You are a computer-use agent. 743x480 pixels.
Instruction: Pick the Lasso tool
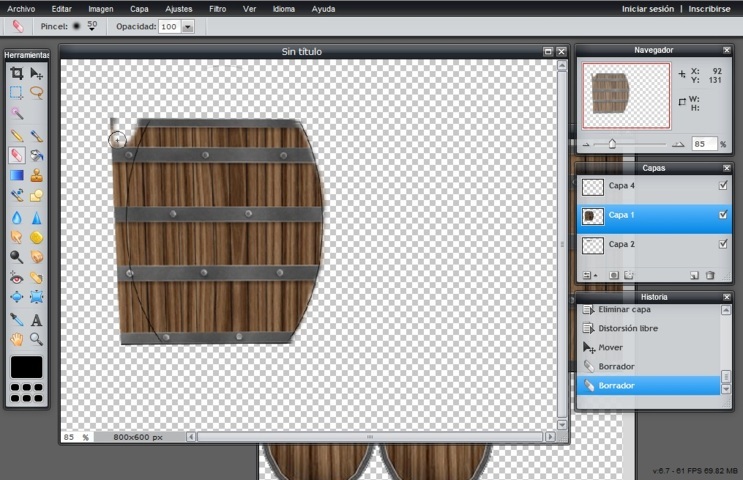coord(36,92)
